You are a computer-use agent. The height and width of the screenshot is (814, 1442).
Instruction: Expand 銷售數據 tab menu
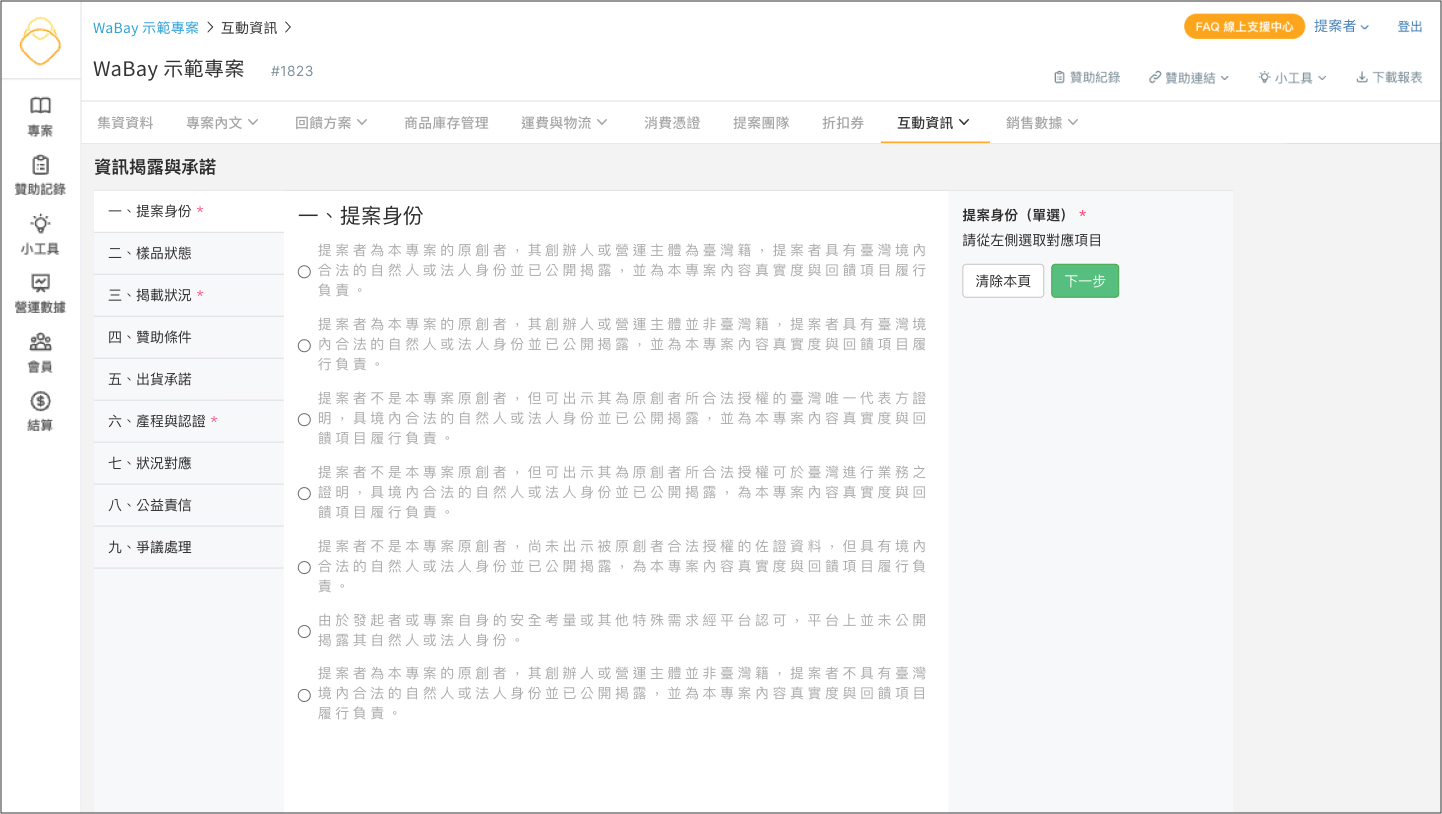click(1042, 123)
